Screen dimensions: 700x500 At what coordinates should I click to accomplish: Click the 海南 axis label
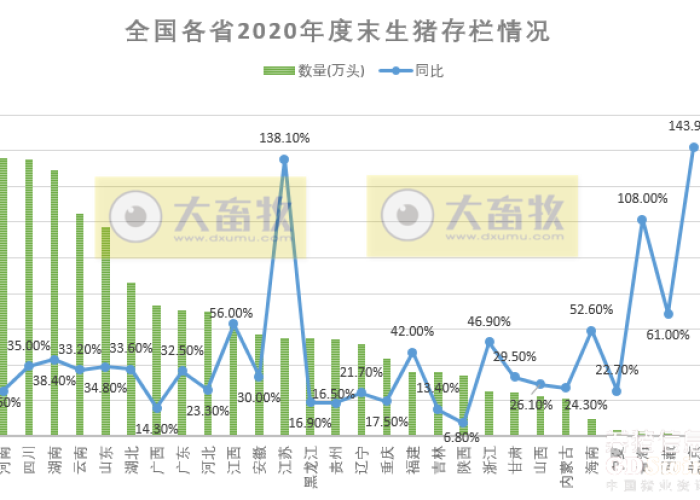click(x=592, y=460)
